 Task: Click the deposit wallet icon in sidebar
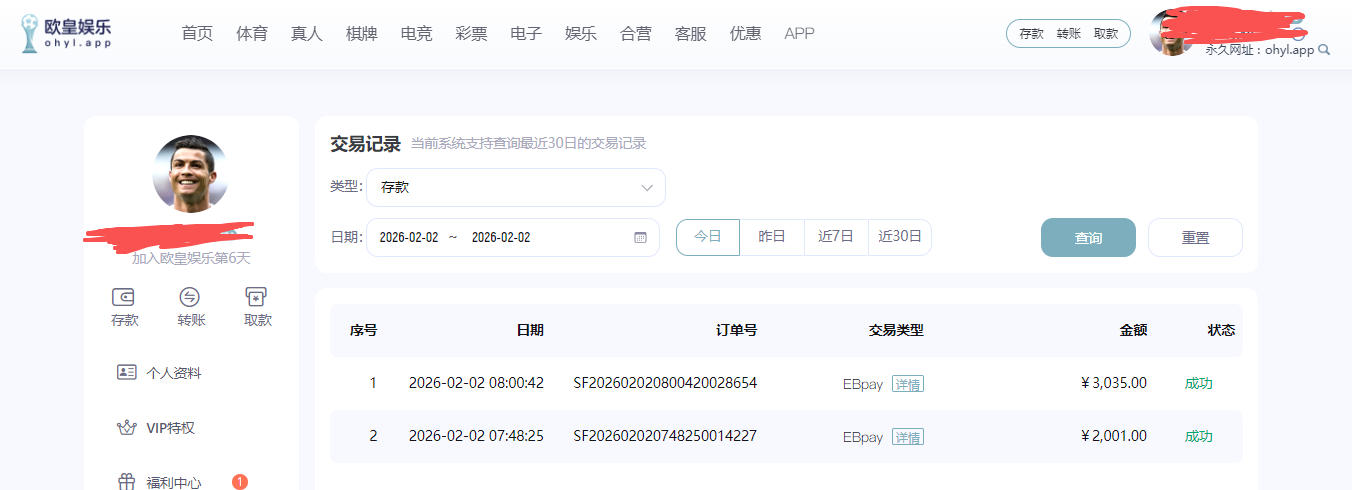pyautogui.click(x=124, y=297)
